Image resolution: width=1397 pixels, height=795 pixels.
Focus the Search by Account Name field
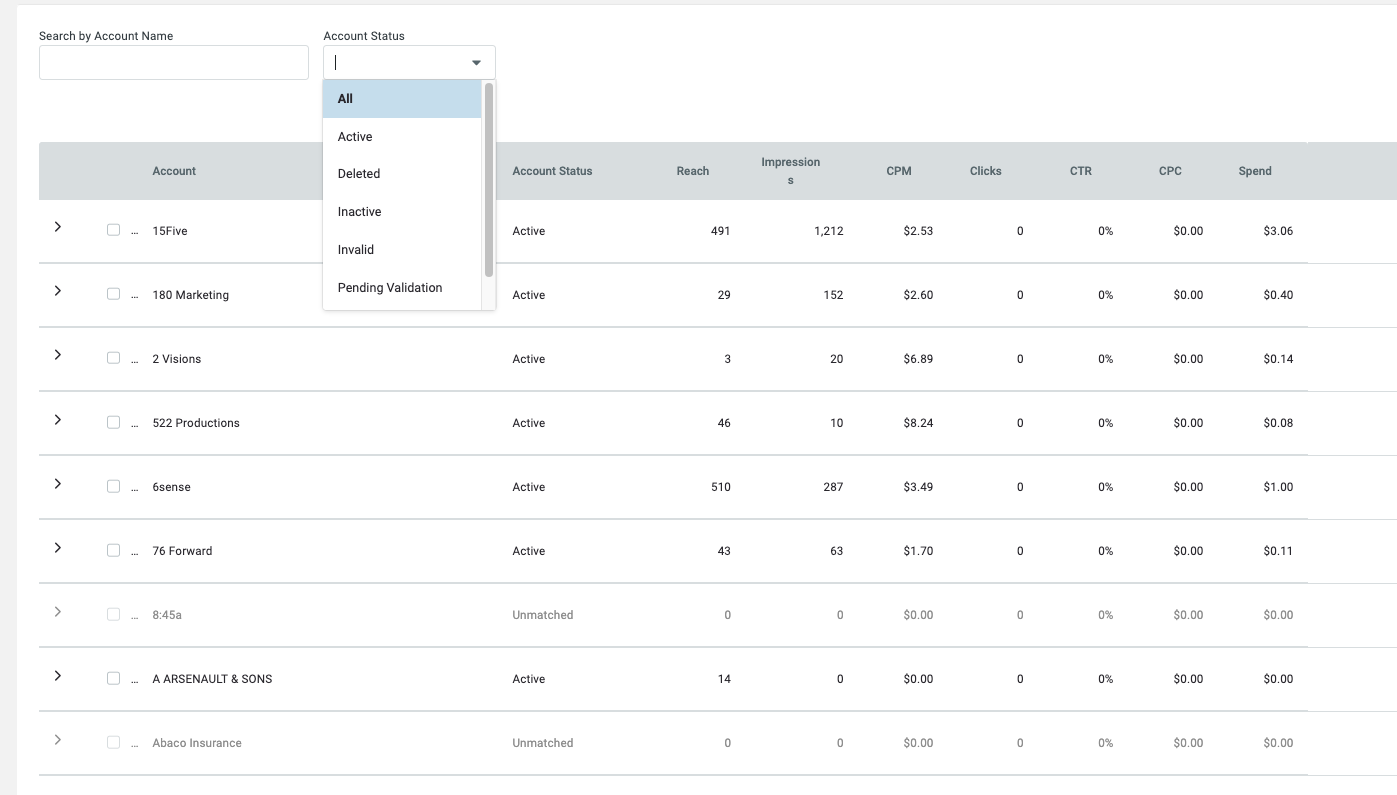pos(174,62)
